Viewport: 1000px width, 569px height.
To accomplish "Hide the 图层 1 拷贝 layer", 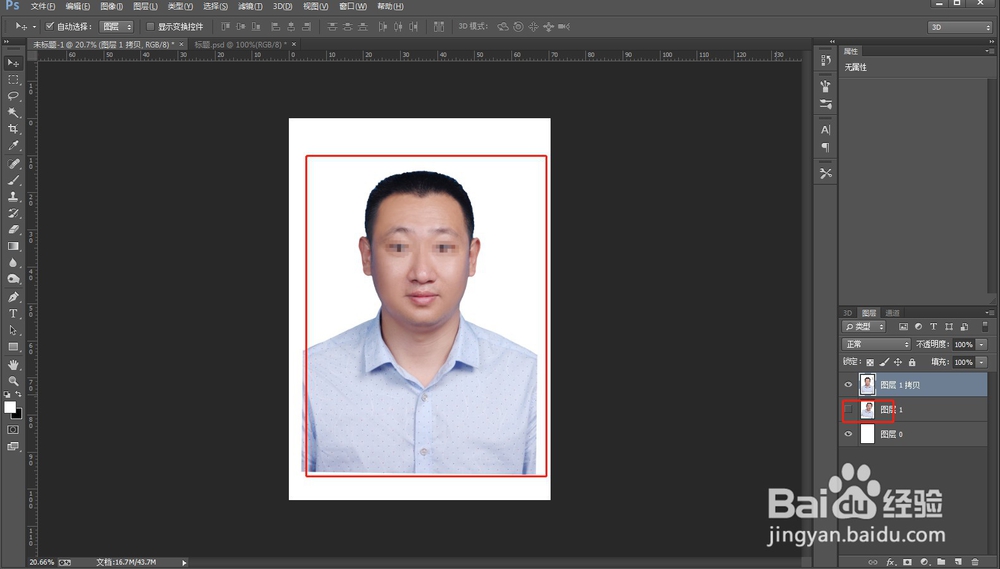I will 848,385.
